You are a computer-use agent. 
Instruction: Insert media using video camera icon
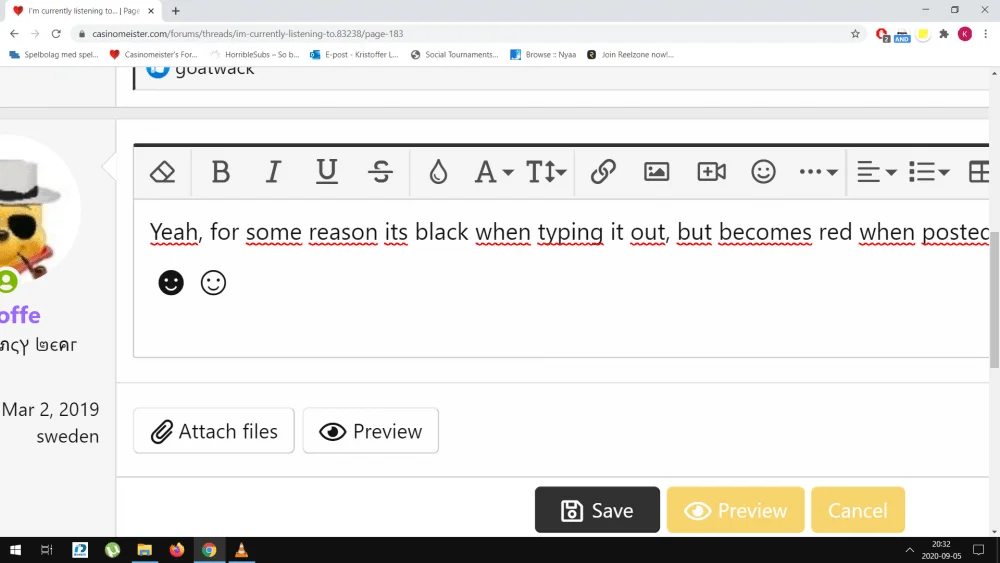coord(711,172)
